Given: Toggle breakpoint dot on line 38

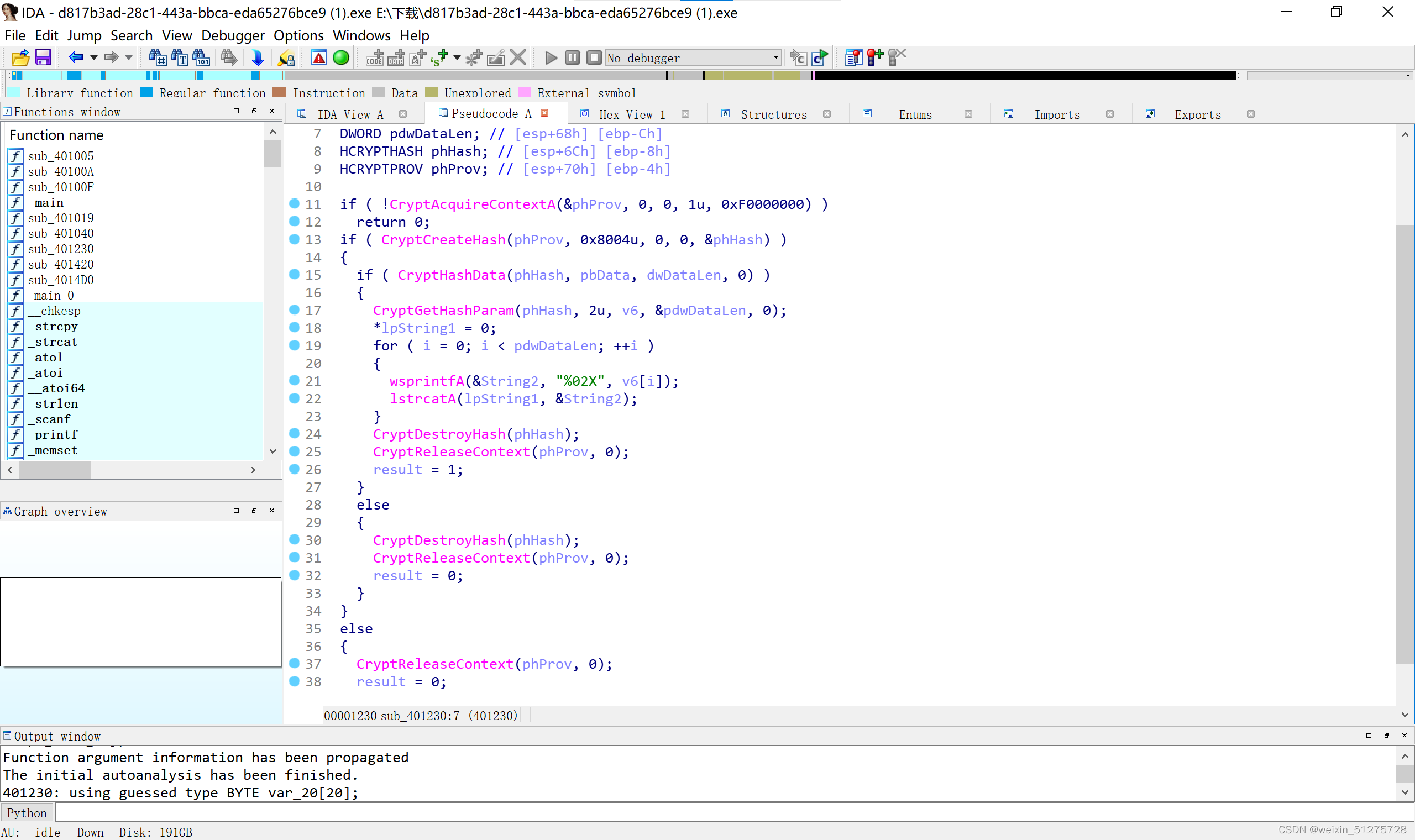Looking at the screenshot, I should [294, 681].
